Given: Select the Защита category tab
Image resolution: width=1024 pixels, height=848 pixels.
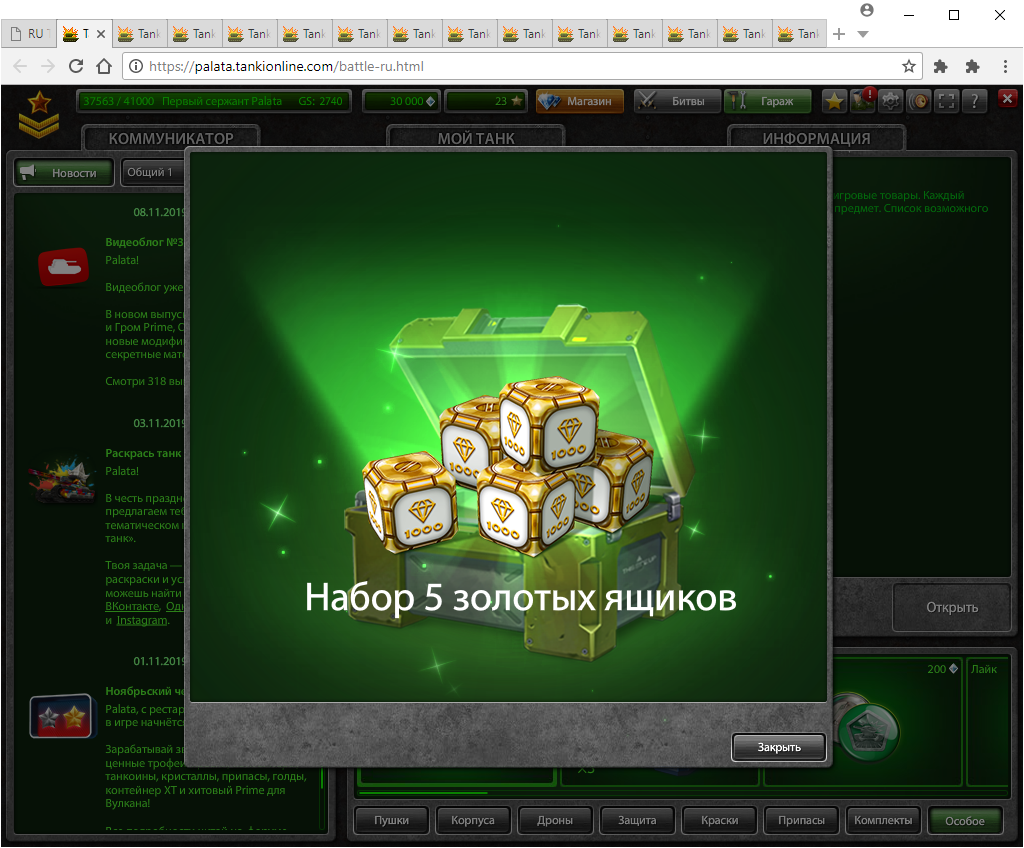Looking at the screenshot, I should (x=637, y=821).
